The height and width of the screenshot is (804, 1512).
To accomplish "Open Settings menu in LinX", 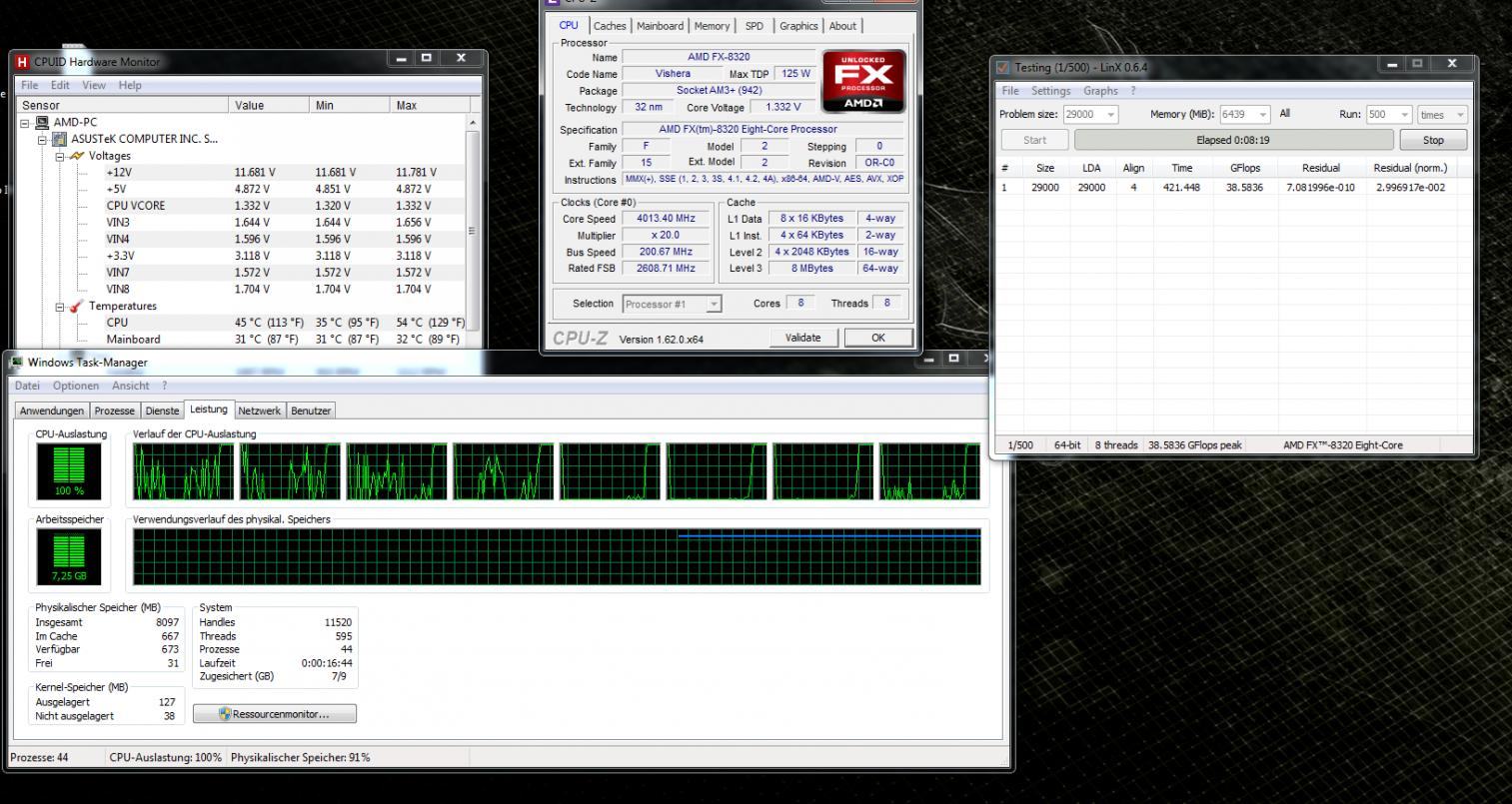I will [1050, 91].
